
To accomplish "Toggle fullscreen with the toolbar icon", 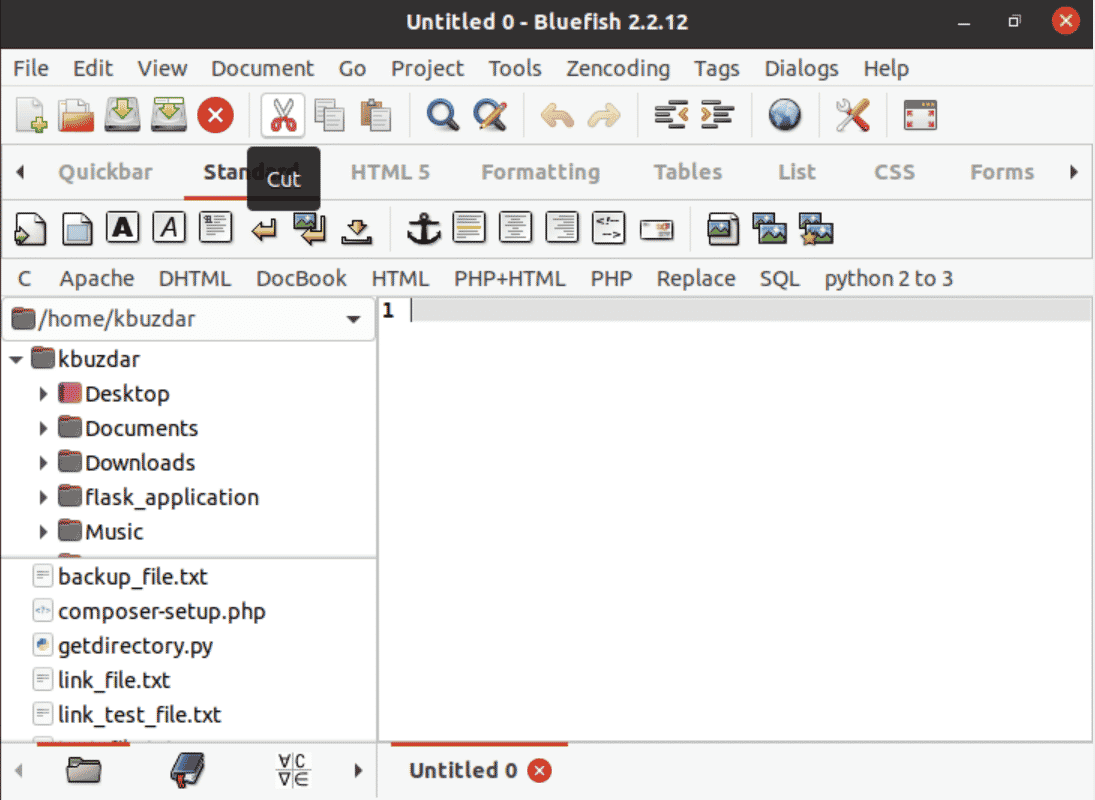I will click(920, 115).
